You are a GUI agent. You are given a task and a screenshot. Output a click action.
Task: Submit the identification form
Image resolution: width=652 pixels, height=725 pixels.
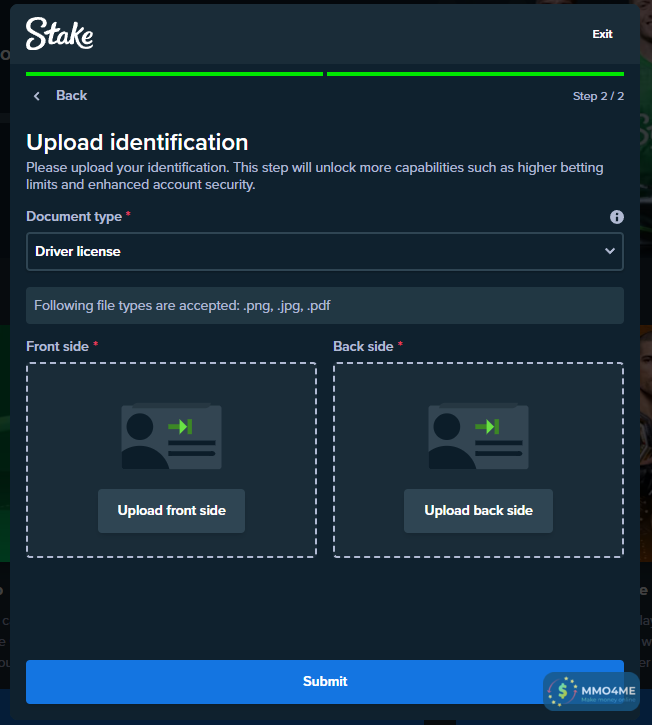[x=325, y=682]
